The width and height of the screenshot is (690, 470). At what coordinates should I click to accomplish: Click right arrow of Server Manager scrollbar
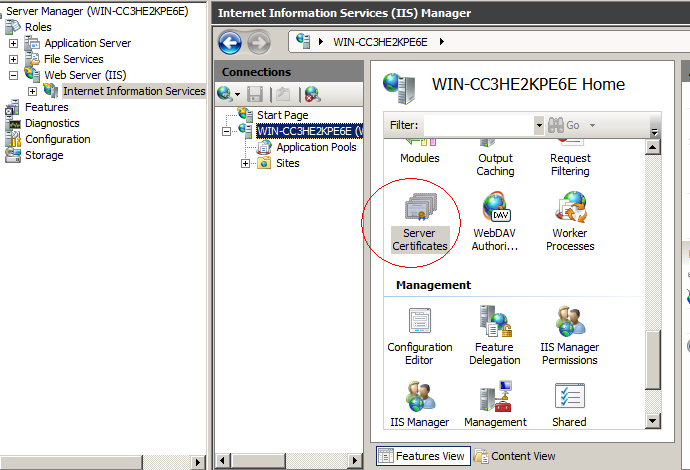(x=198, y=462)
